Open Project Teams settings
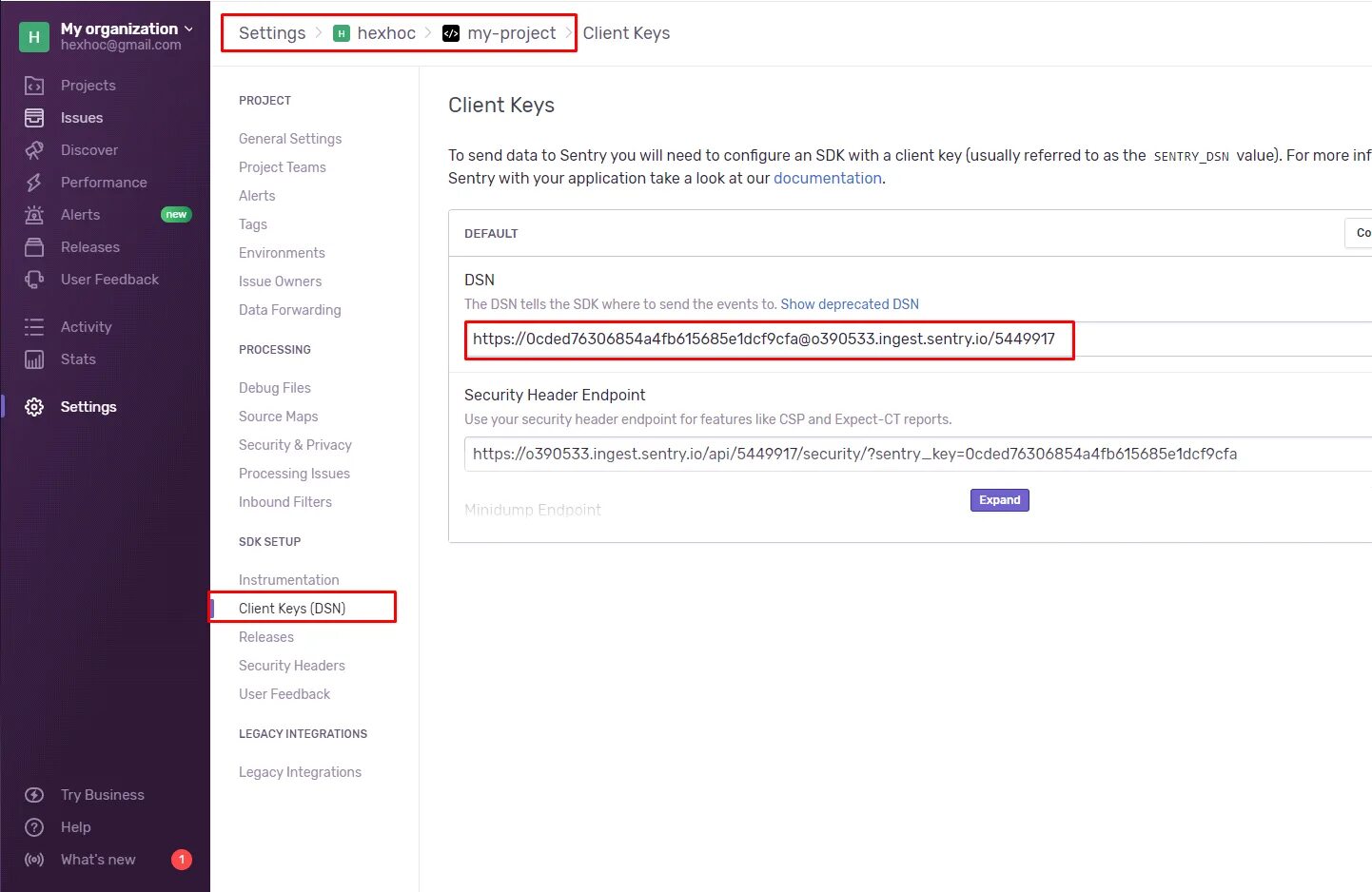The image size is (1372, 892). [x=283, y=167]
